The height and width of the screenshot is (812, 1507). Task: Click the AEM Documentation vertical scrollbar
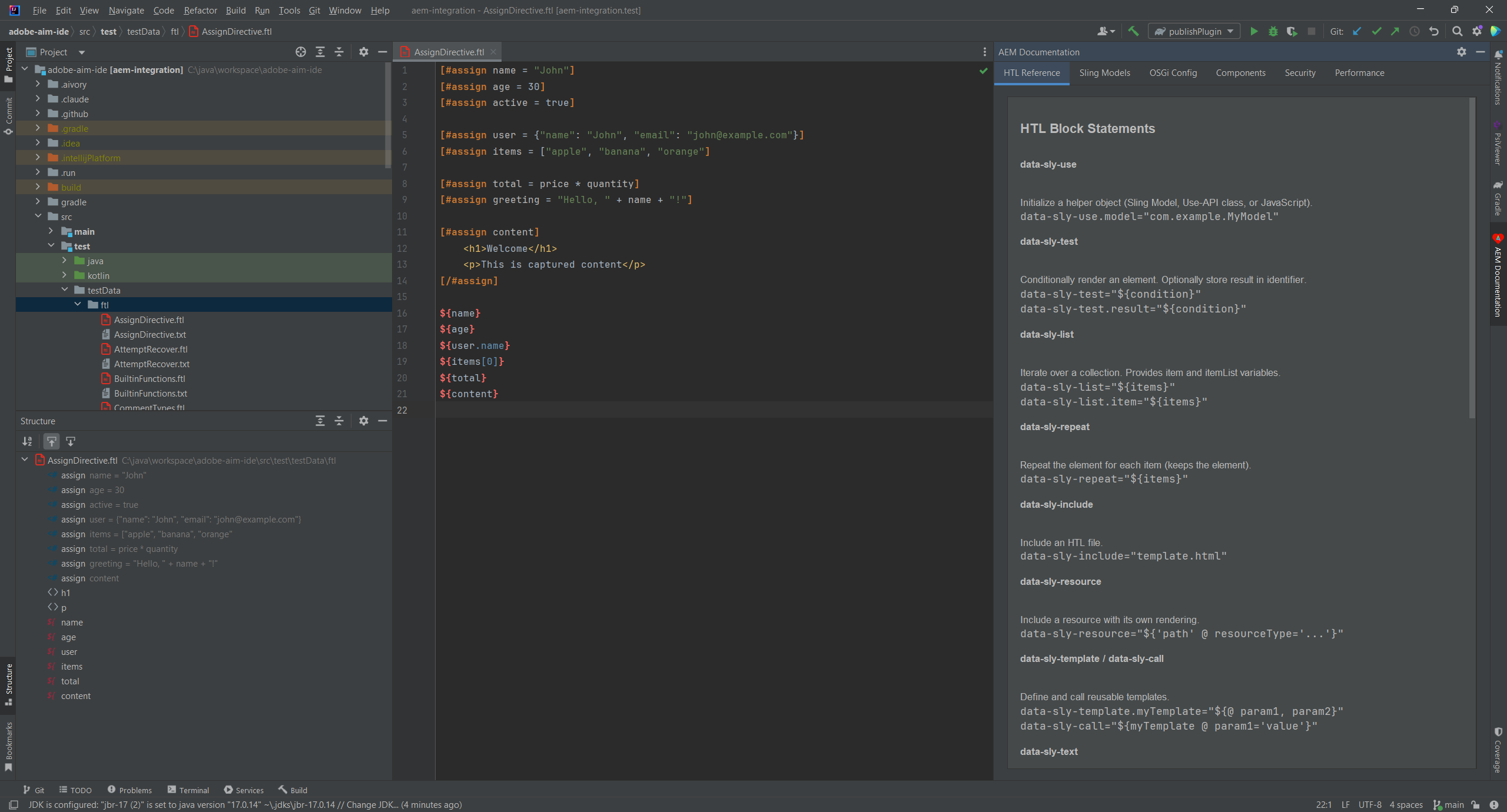coord(1472,259)
